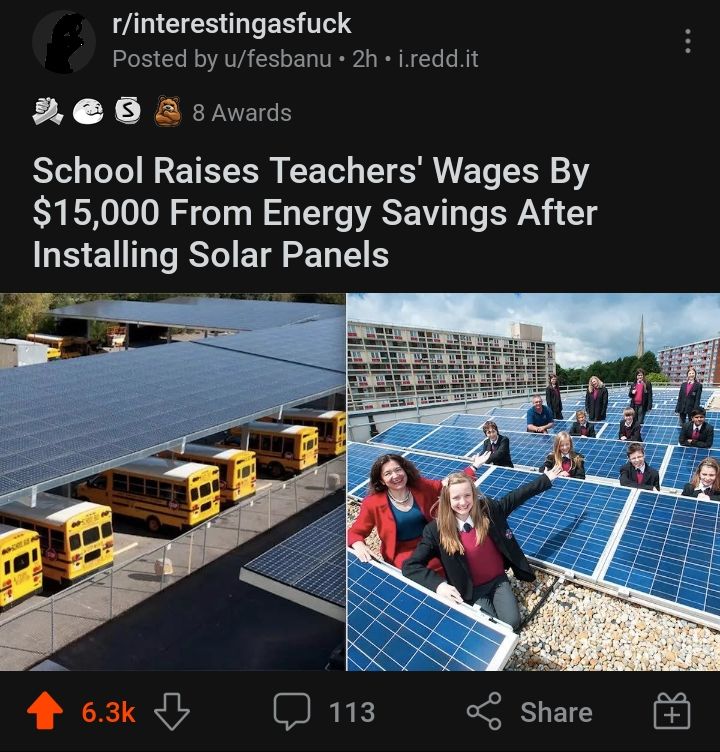Image resolution: width=720 pixels, height=752 pixels.
Task: Open post title about teachers' wages
Action: (x=315, y=212)
